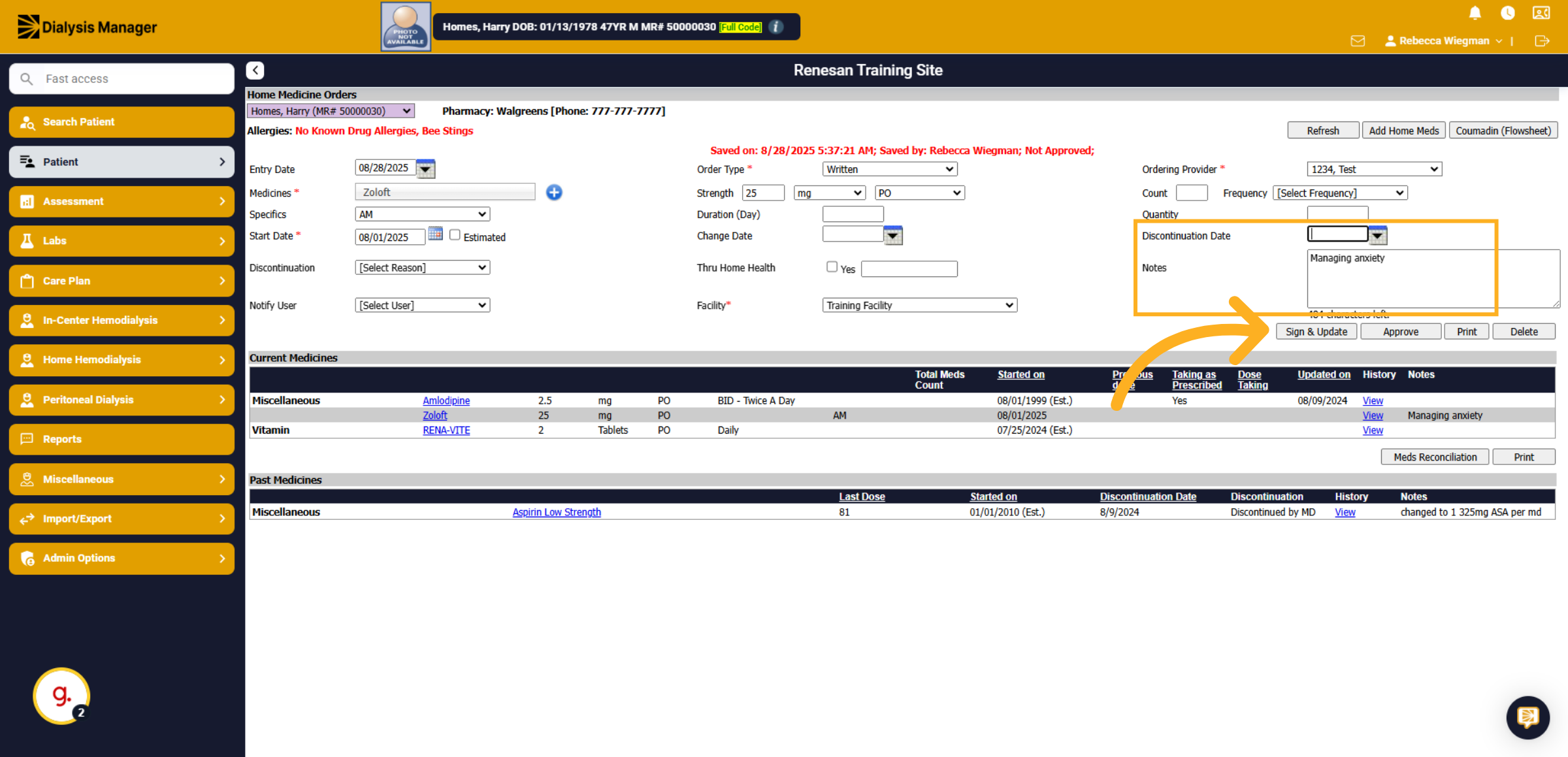
Task: Tick the Estimated checkbox
Action: [455, 235]
